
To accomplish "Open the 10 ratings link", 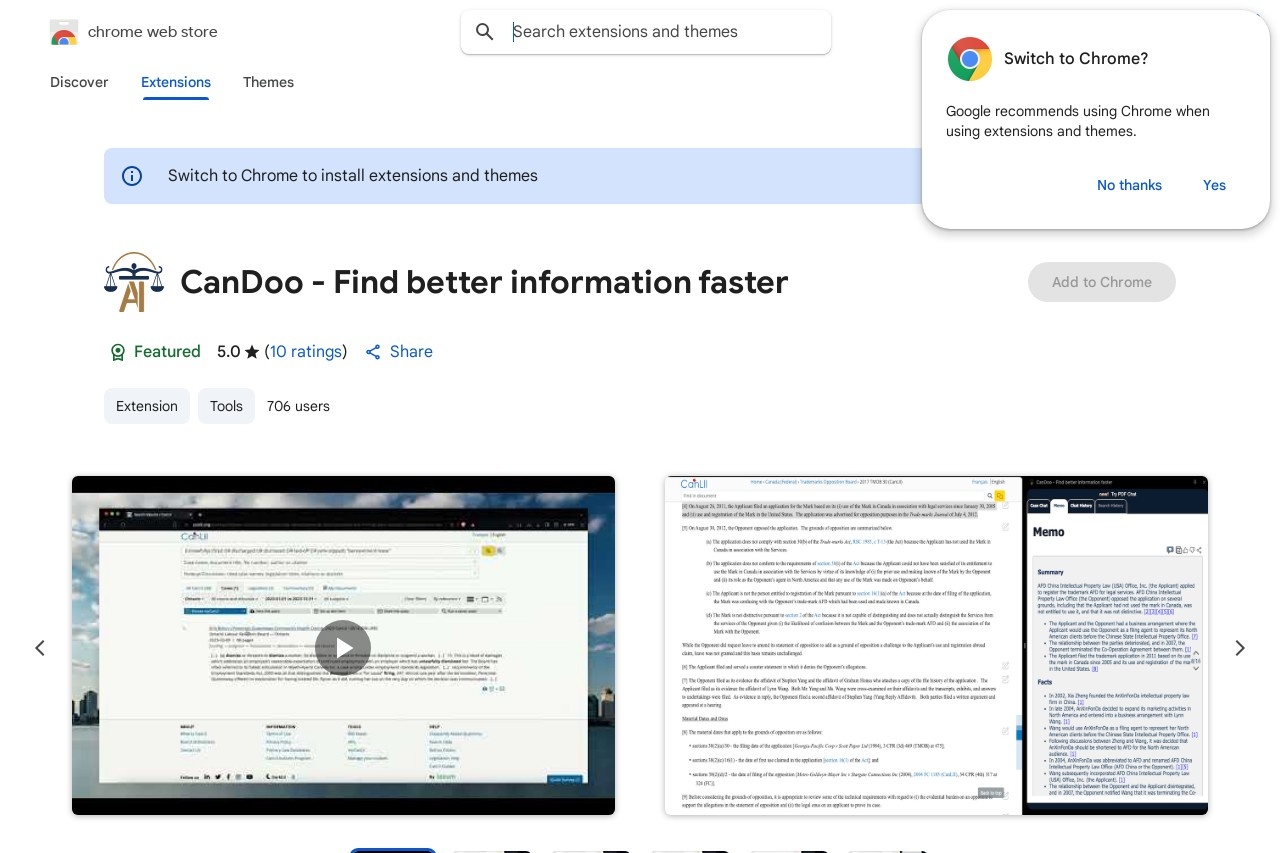I will (306, 352).
